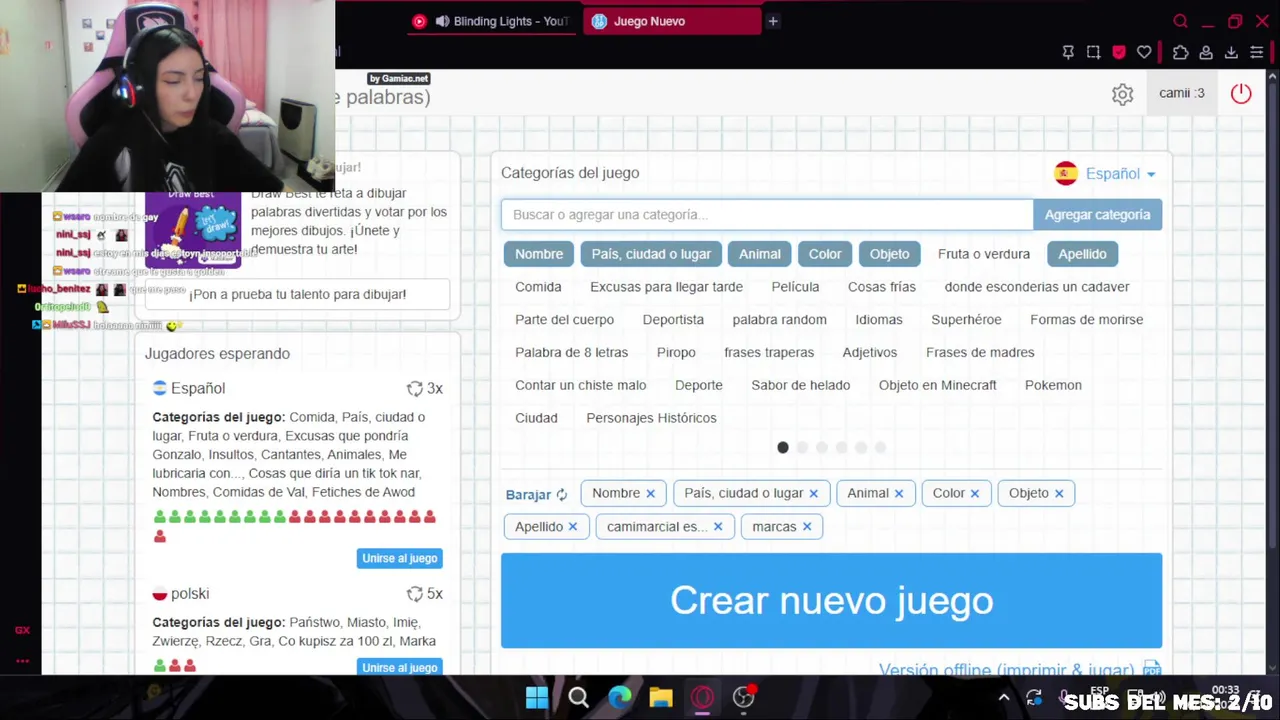Open the Windows Start menu
The width and height of the screenshot is (1280, 720).
(537, 697)
